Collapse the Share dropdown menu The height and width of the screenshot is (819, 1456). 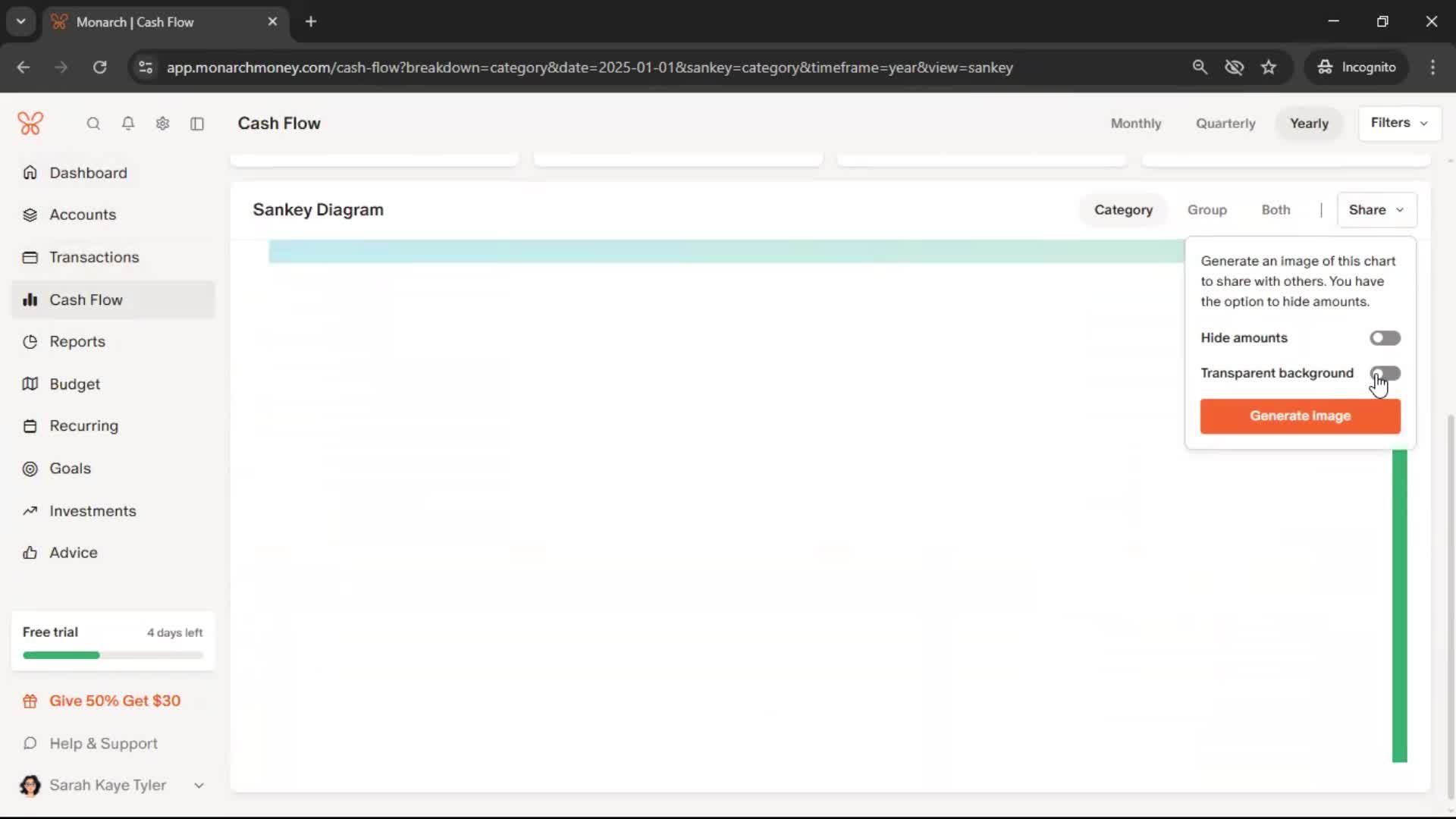pyautogui.click(x=1376, y=210)
